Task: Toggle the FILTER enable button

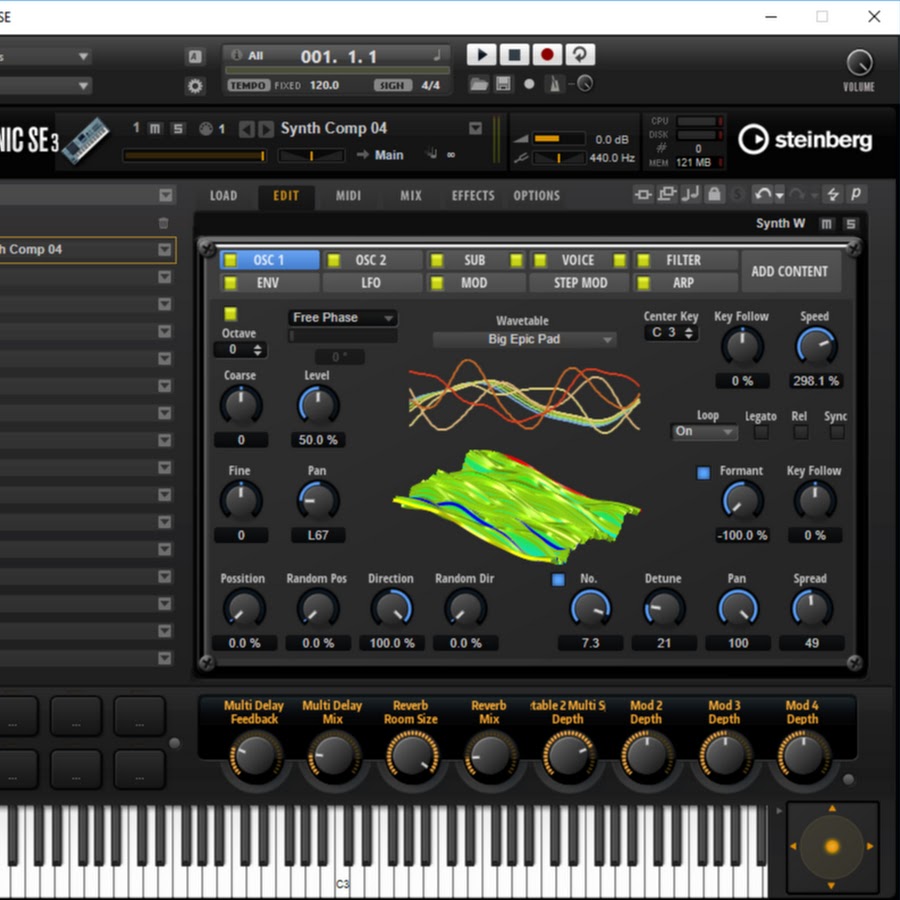Action: pyautogui.click(x=643, y=260)
